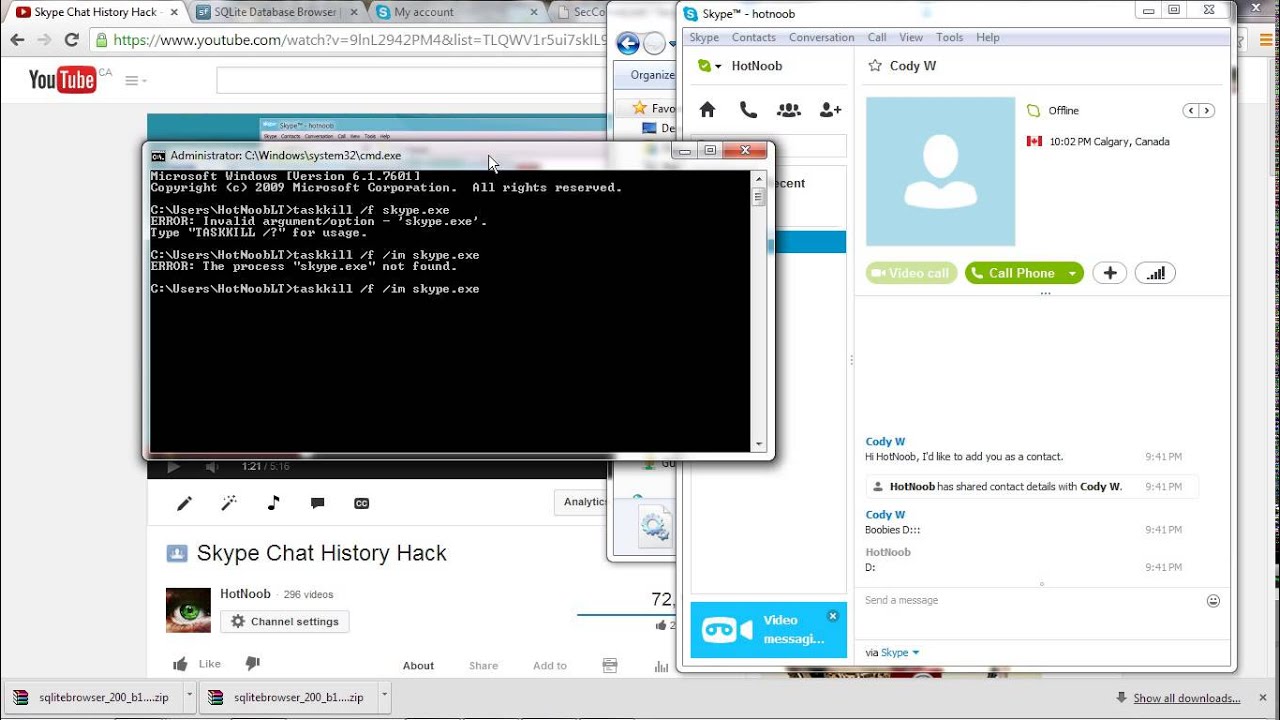Image resolution: width=1280 pixels, height=720 pixels.
Task: Click the thumbs down dislike icon
Action: point(252,663)
